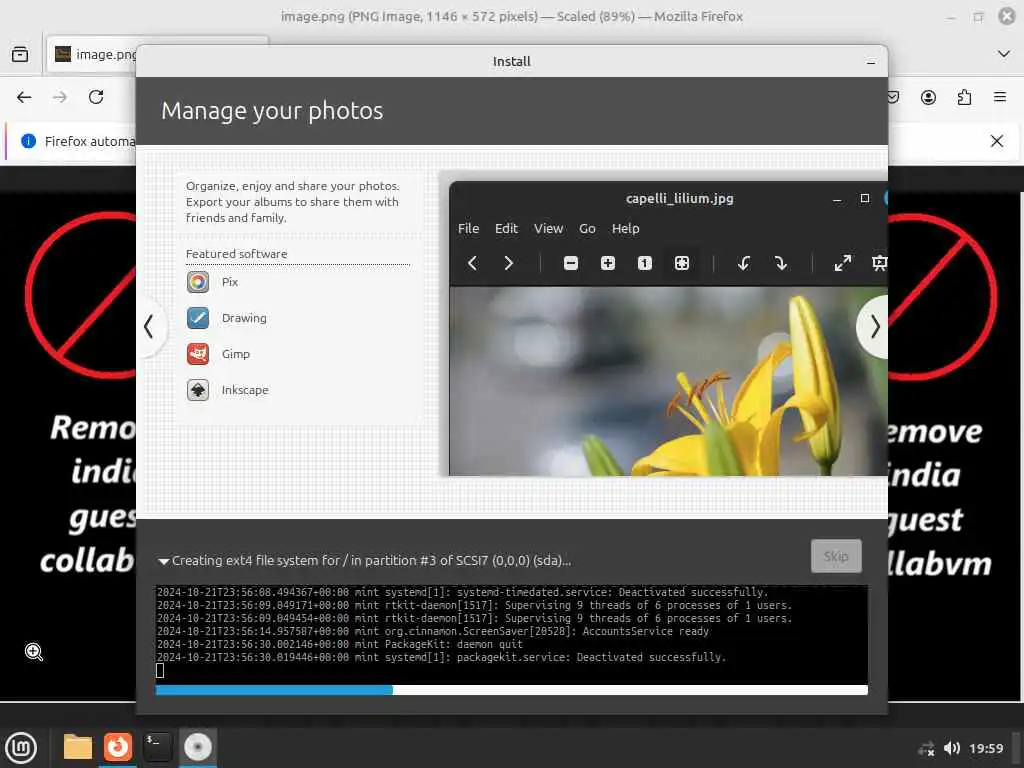Open View menu in image viewer
Image resolution: width=1024 pixels, height=768 pixels.
(x=548, y=229)
